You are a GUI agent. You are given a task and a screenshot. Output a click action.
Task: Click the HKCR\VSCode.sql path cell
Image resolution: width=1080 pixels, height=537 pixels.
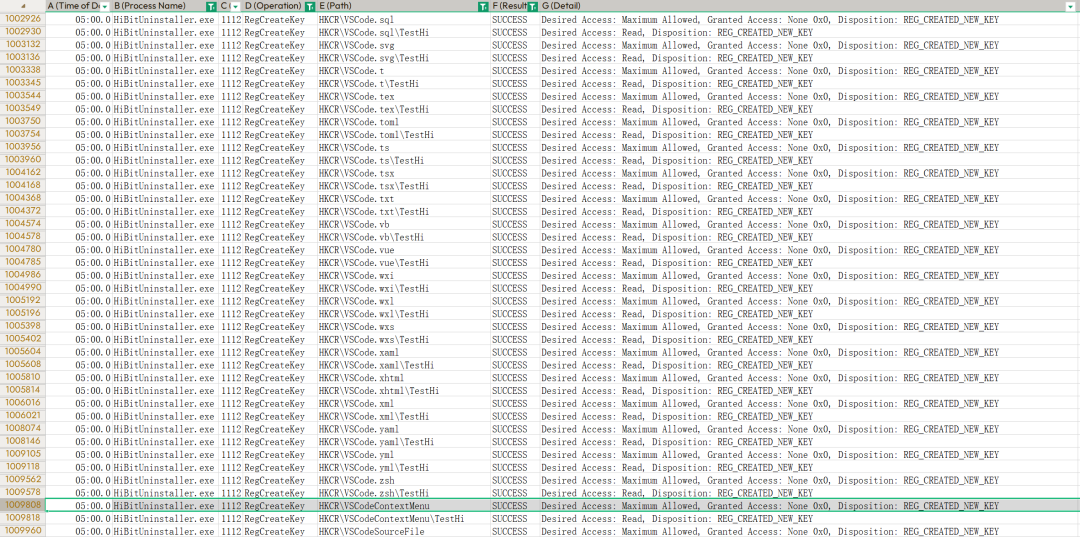coord(404,19)
